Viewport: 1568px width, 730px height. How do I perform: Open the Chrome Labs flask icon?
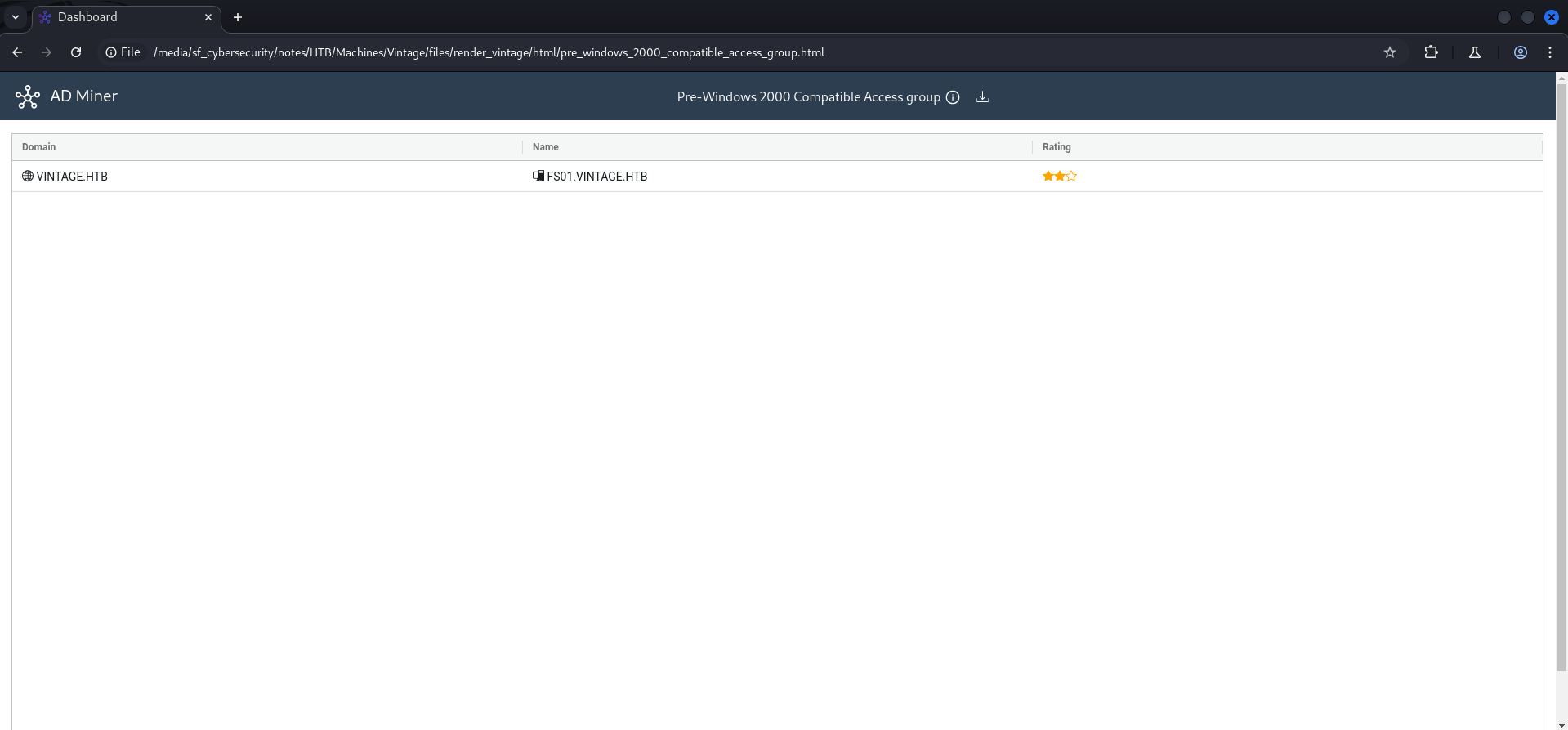click(x=1475, y=52)
